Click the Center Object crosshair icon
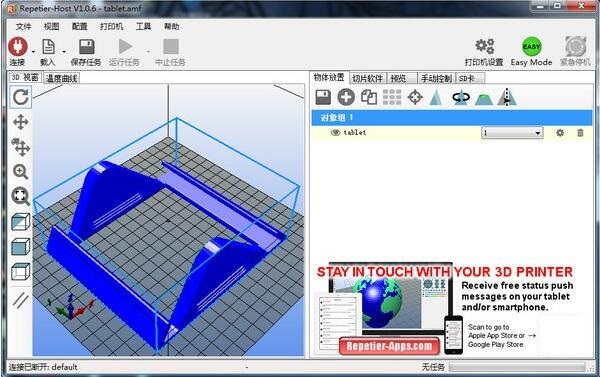This screenshot has width=600, height=377. coord(415,97)
